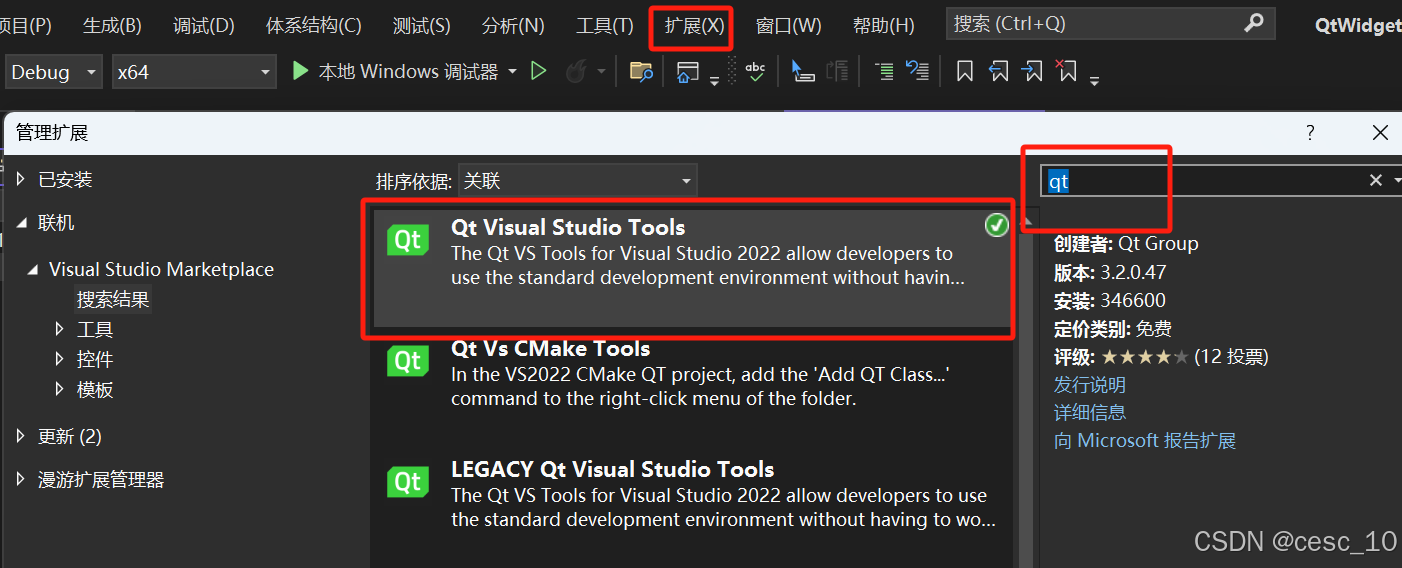Viewport: 1402px width, 568px height.
Task: Open the find in files folder icon
Action: [x=641, y=71]
